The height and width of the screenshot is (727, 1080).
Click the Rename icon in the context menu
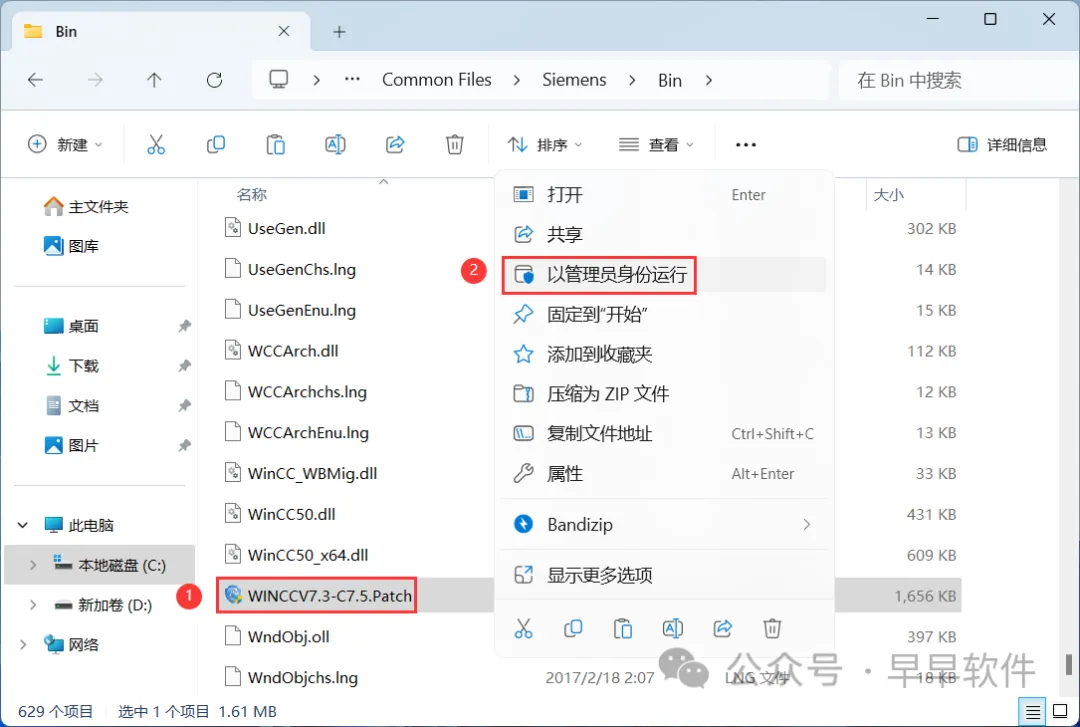pos(673,628)
